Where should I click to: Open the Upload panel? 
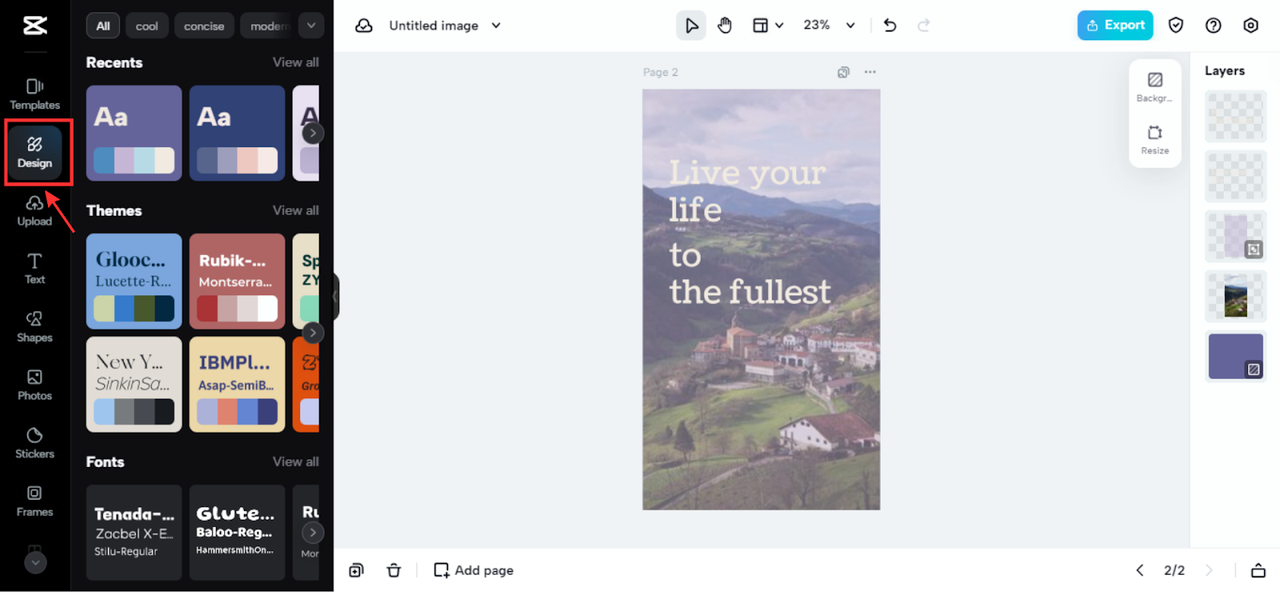click(x=35, y=211)
